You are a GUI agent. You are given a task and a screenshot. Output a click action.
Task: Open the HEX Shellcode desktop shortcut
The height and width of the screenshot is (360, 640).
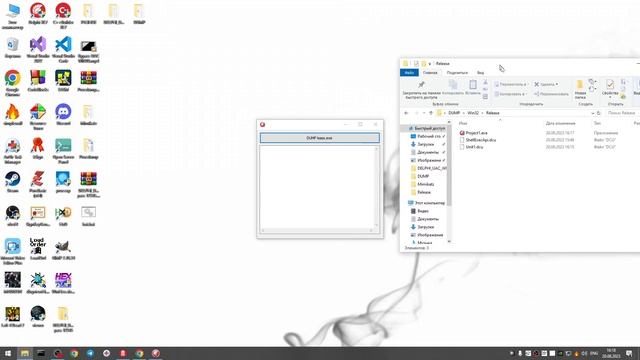(63, 283)
